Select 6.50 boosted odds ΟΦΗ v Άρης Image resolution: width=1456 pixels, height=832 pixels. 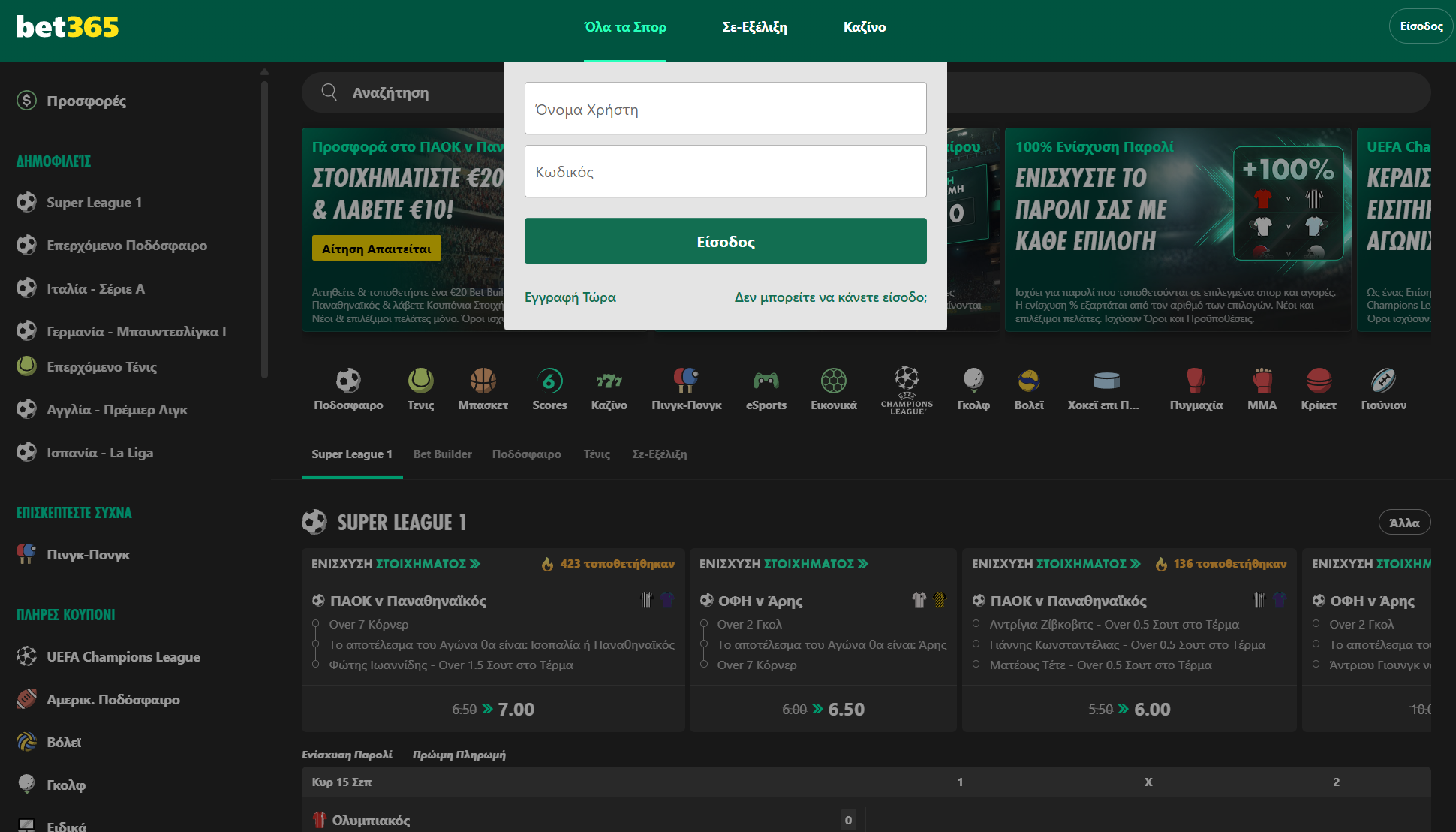(x=823, y=709)
